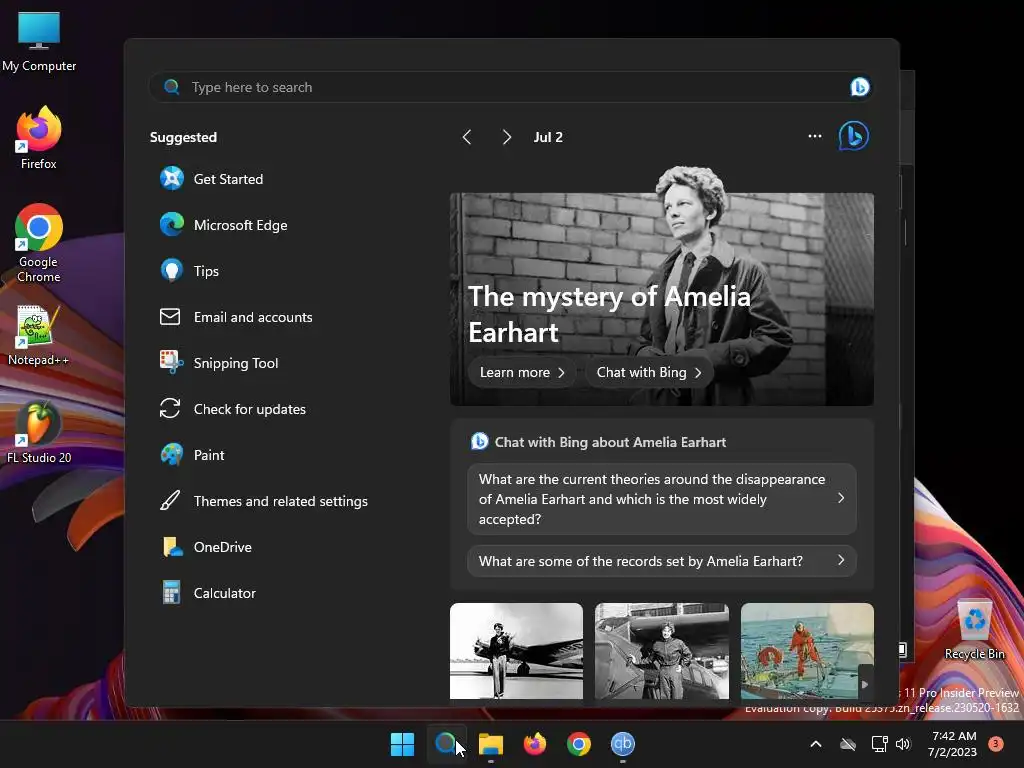Click the search box magnifier icon
Screen dimensions: 1024x768
[172, 87]
